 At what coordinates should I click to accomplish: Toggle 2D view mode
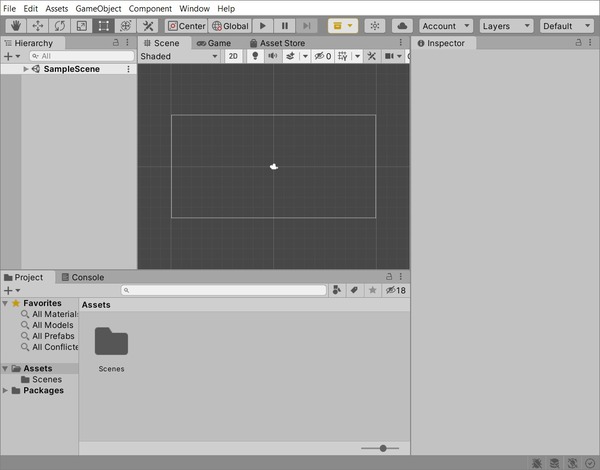[x=233, y=56]
